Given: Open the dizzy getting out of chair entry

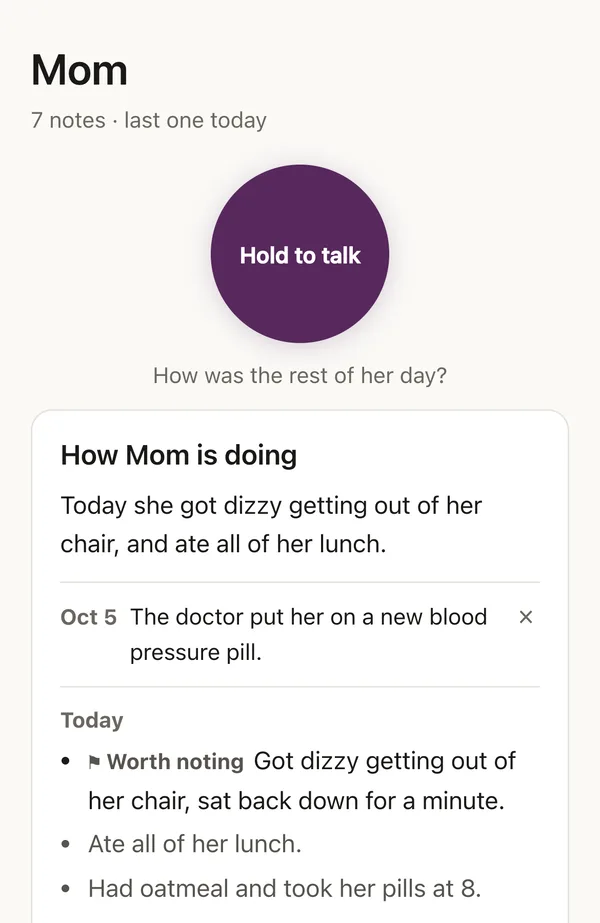Looking at the screenshot, I should 302,781.
